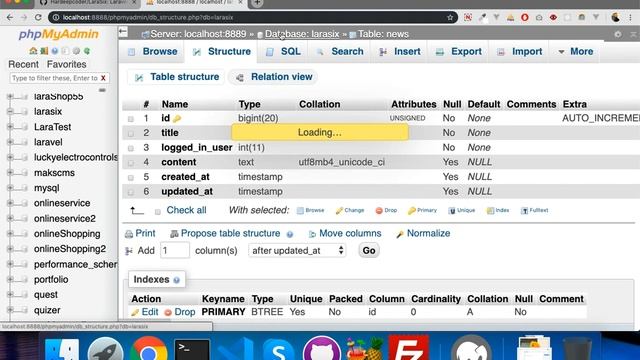Viewport: 640px width, 360px height.
Task: Bookmark page with the star icon
Action: pyautogui.click(x=450, y=18)
